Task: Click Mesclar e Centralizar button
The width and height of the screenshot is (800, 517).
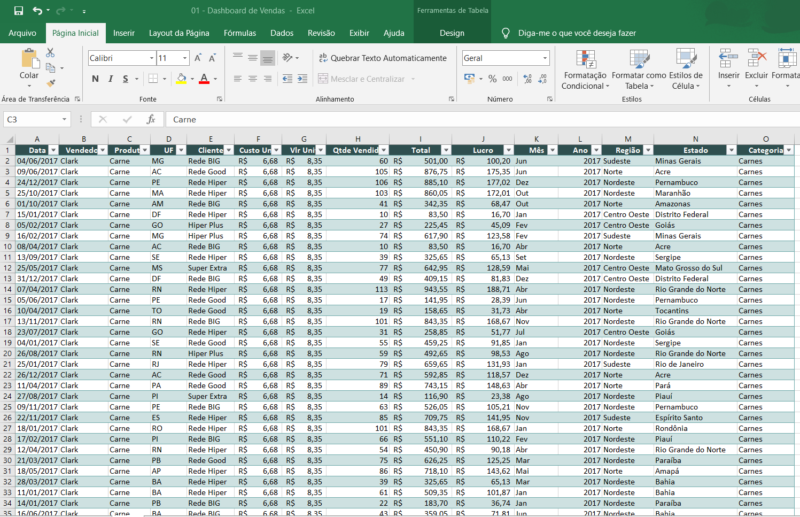Action: point(362,79)
